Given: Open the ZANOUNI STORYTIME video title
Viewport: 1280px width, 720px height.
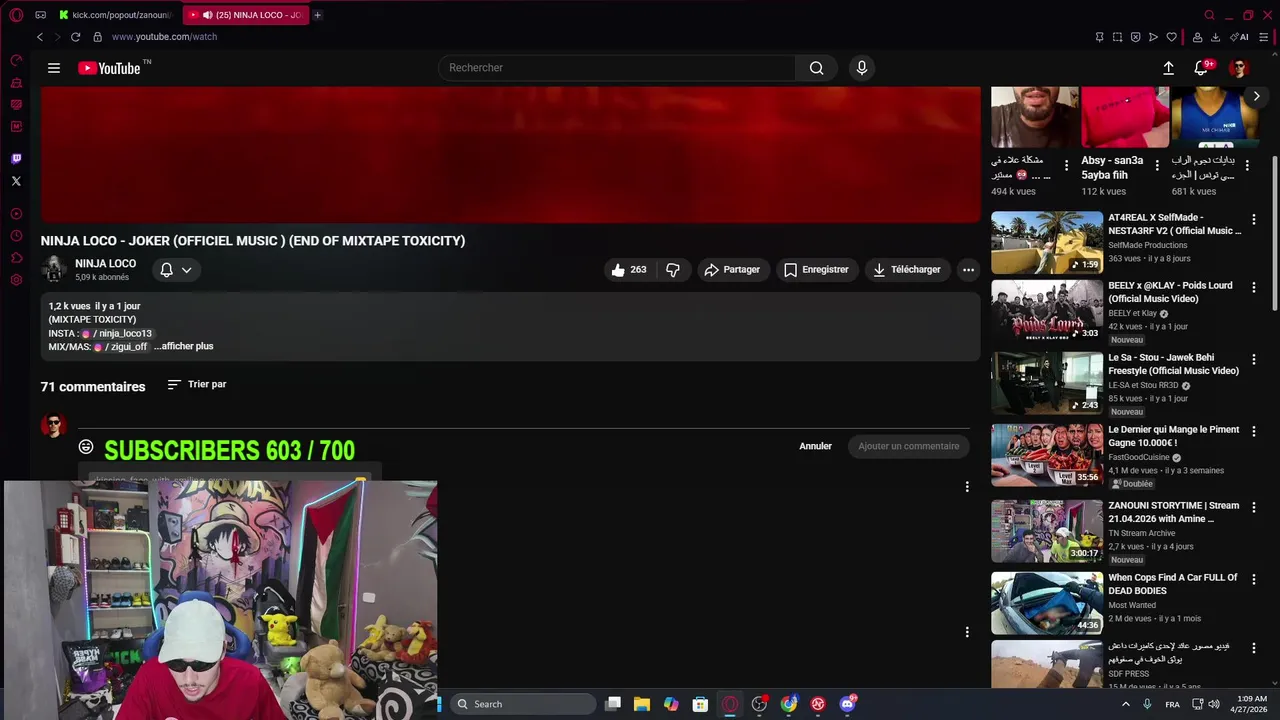Looking at the screenshot, I should (x=1173, y=512).
